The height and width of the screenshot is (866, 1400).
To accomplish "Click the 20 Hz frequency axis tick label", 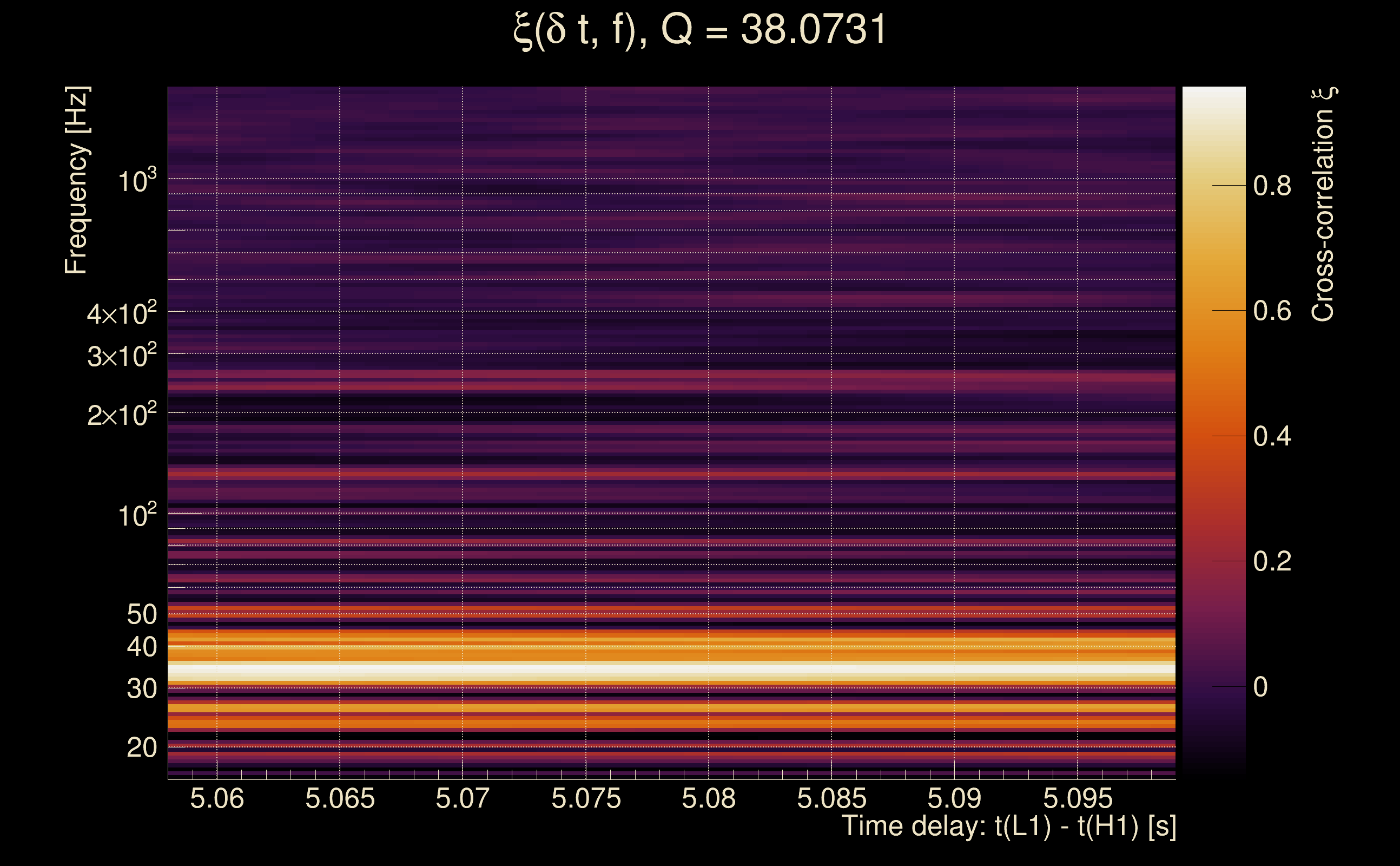I will pos(141,747).
